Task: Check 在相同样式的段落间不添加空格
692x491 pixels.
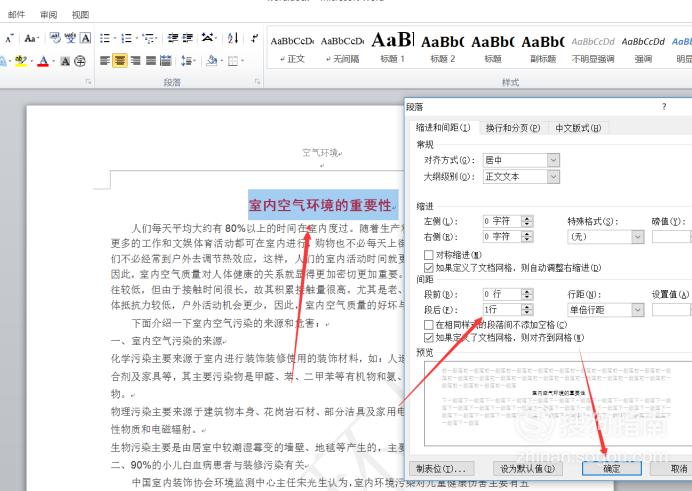Action: tap(428, 325)
